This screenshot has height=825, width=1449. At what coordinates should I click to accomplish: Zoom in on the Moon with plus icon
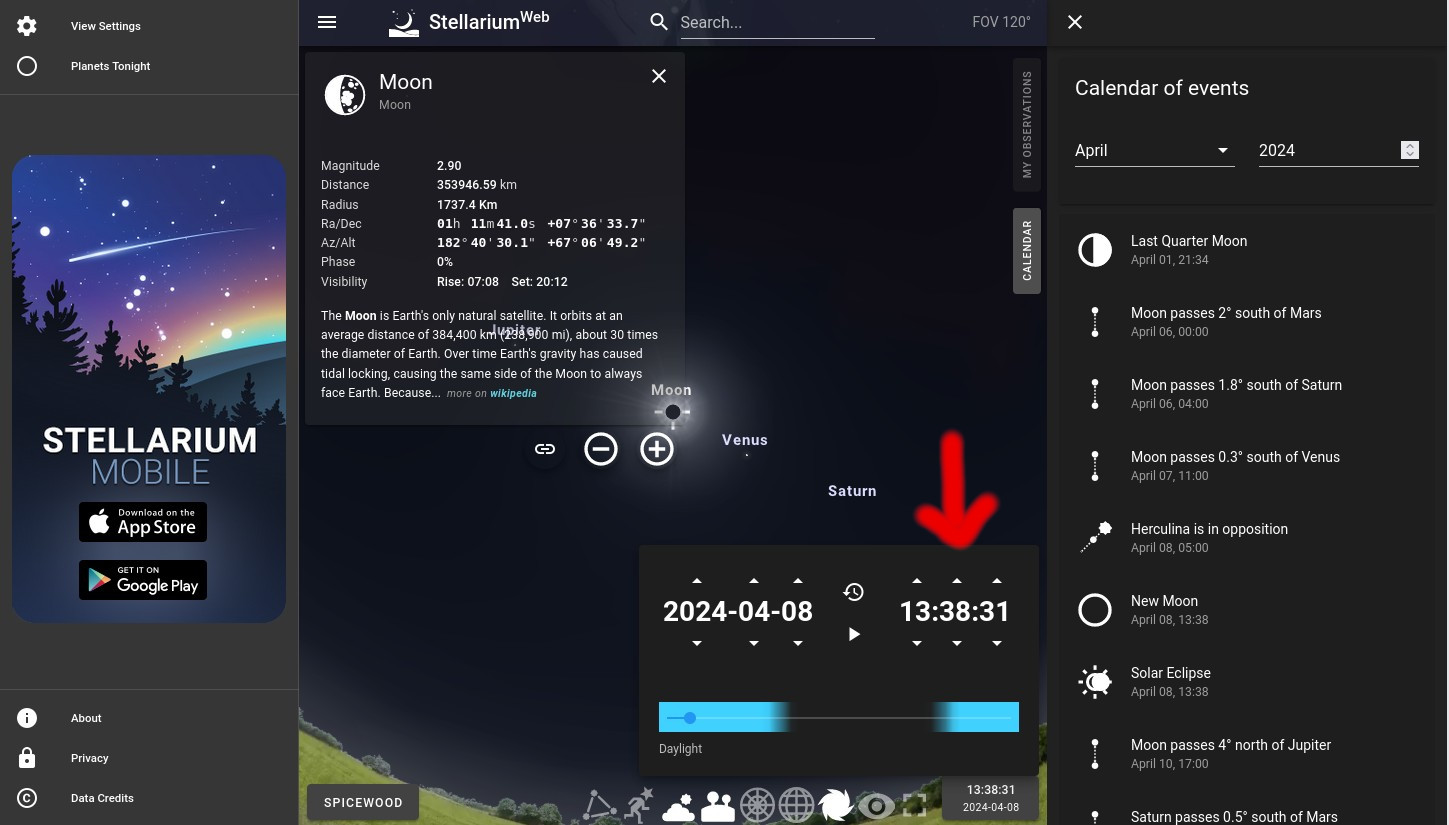coord(657,449)
